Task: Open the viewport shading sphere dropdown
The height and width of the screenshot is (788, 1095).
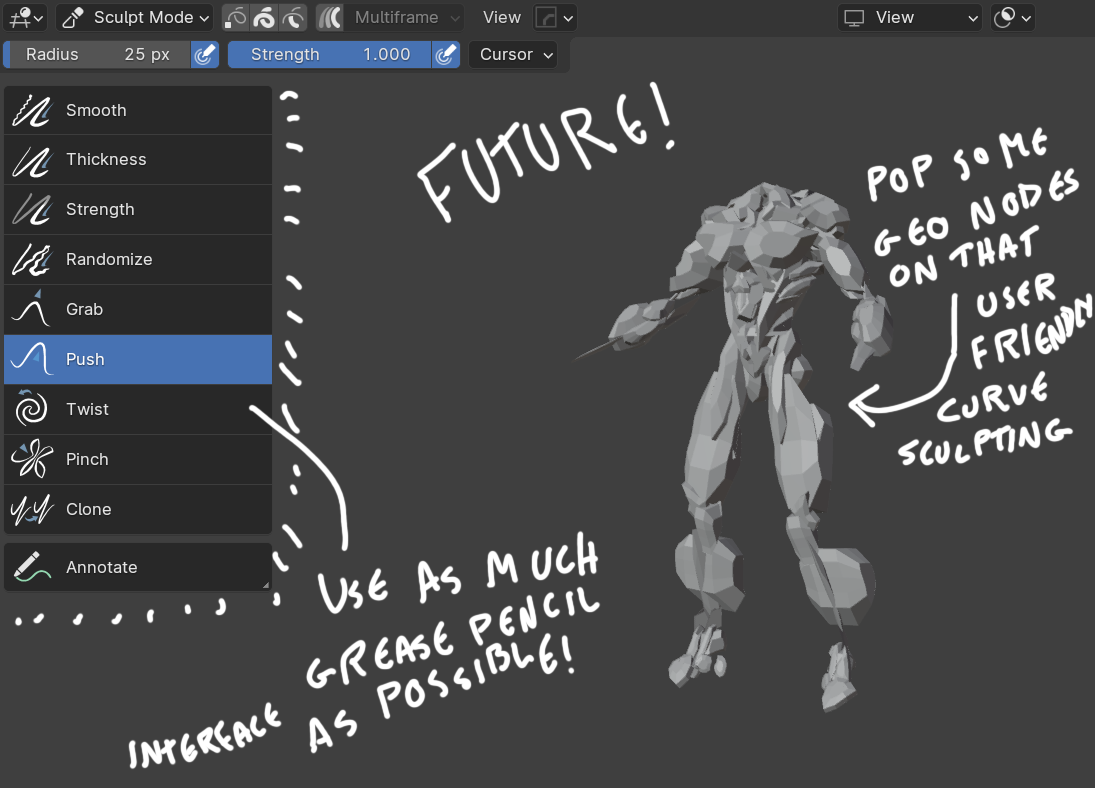Action: point(1013,17)
